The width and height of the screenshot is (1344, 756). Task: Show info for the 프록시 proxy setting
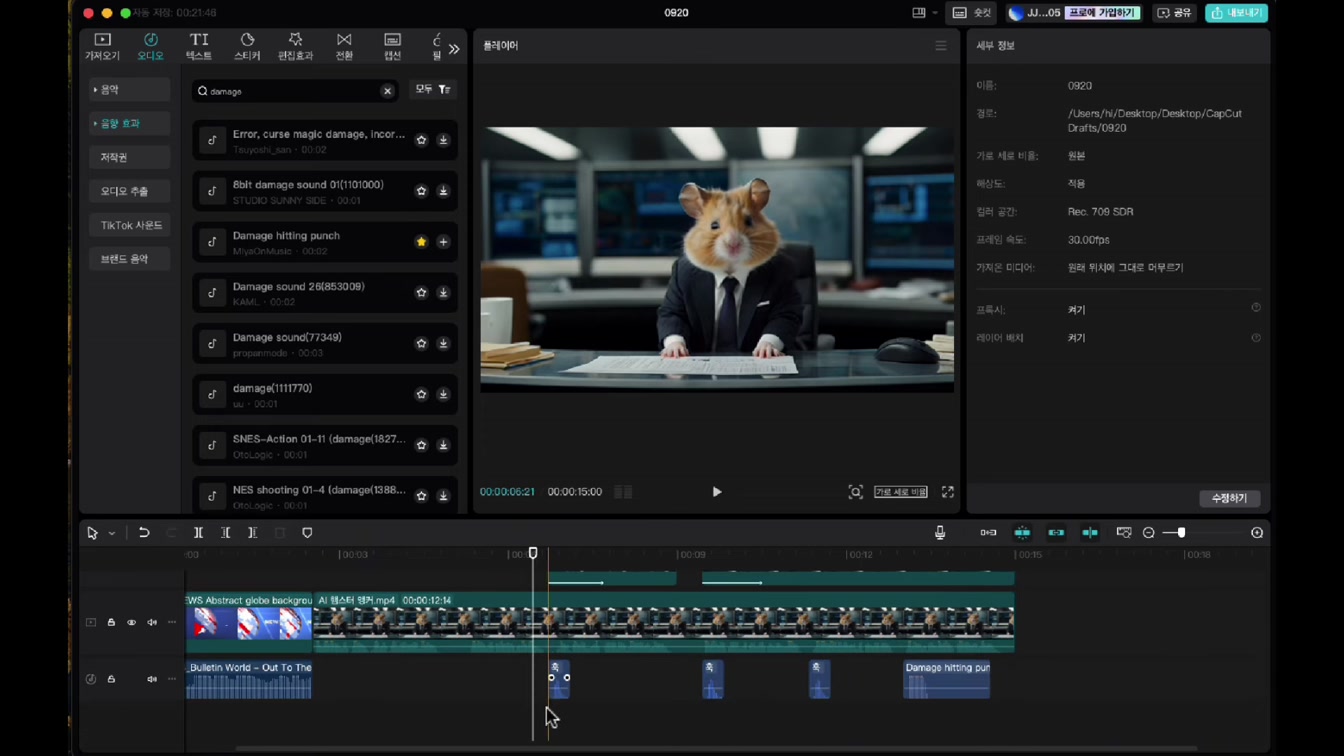pos(1256,308)
